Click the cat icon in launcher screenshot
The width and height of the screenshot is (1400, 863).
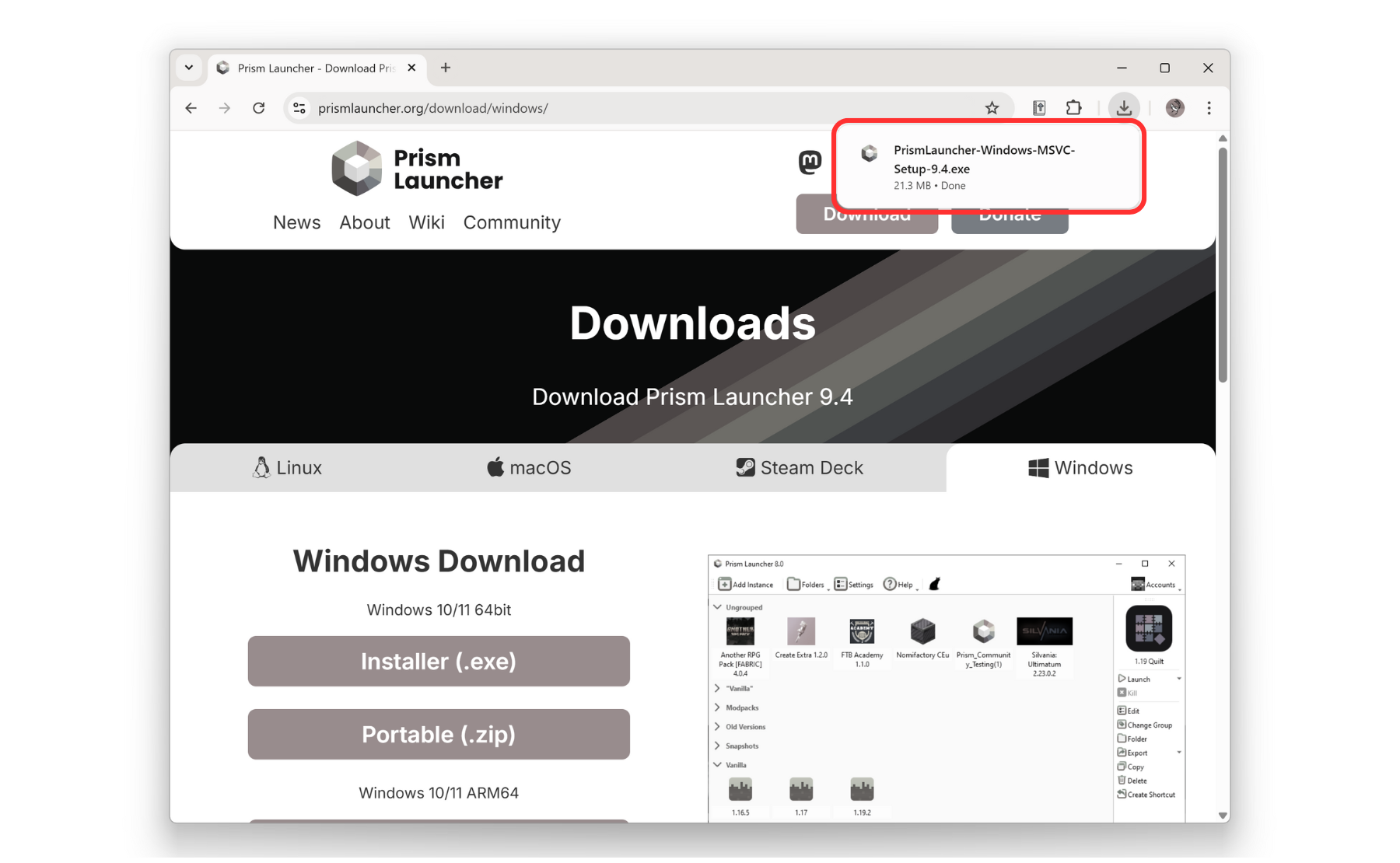(935, 584)
